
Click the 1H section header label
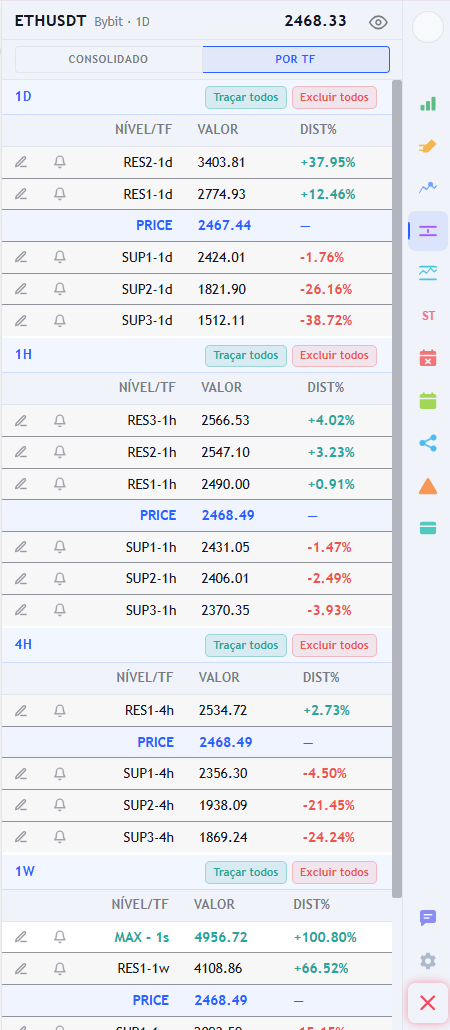(x=23, y=355)
